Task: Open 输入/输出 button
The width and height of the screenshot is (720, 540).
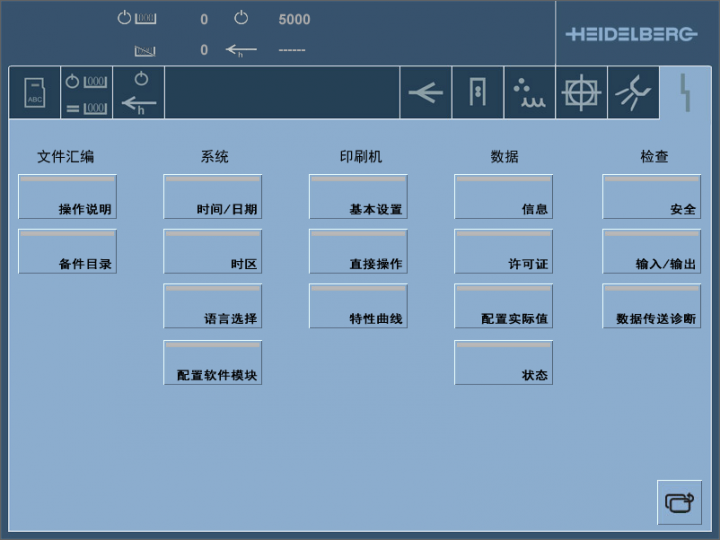Action: click(x=652, y=251)
